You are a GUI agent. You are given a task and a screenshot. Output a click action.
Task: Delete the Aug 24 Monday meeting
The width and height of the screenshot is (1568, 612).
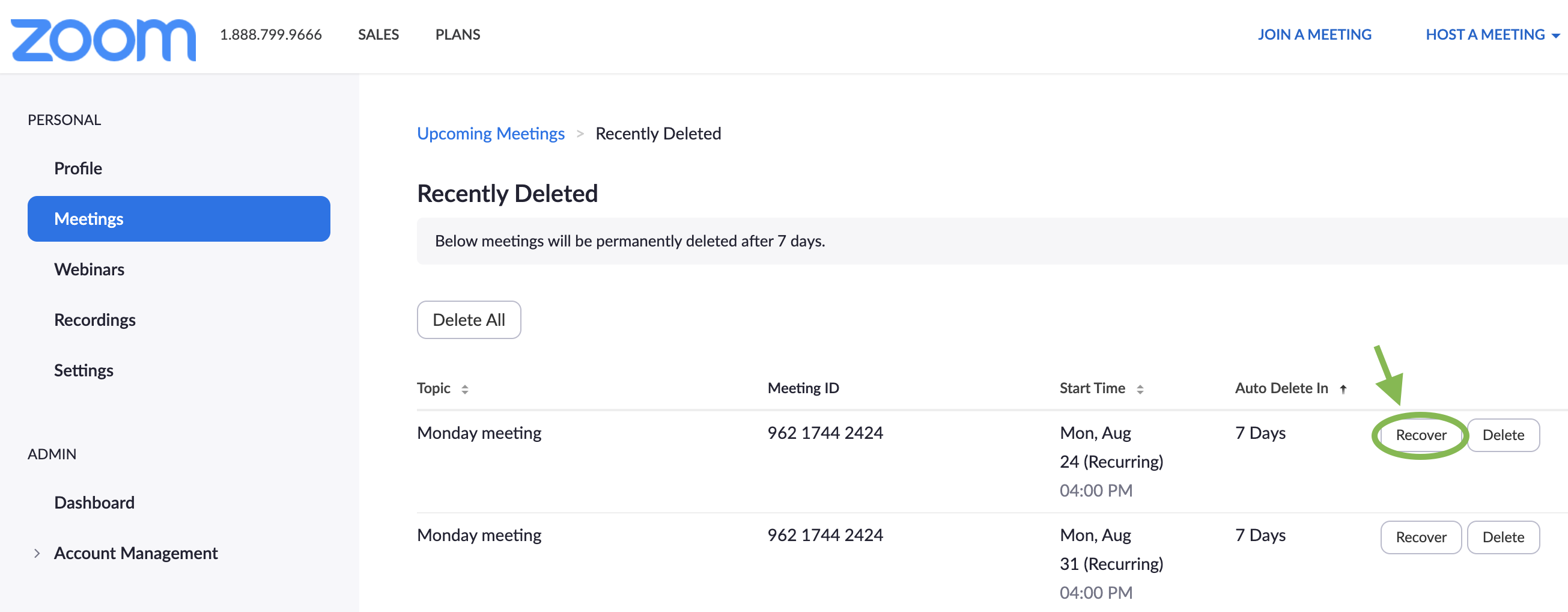[x=1504, y=435]
